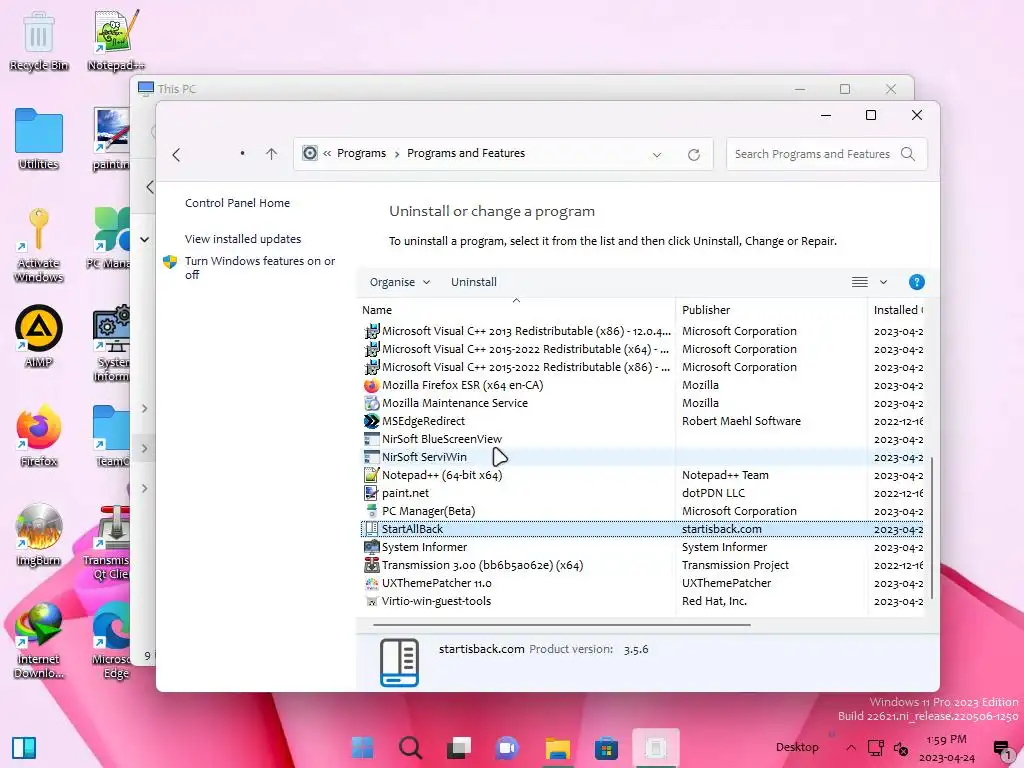
Task: Select Virtio-win-guest-tools entry
Action: click(x=643, y=601)
